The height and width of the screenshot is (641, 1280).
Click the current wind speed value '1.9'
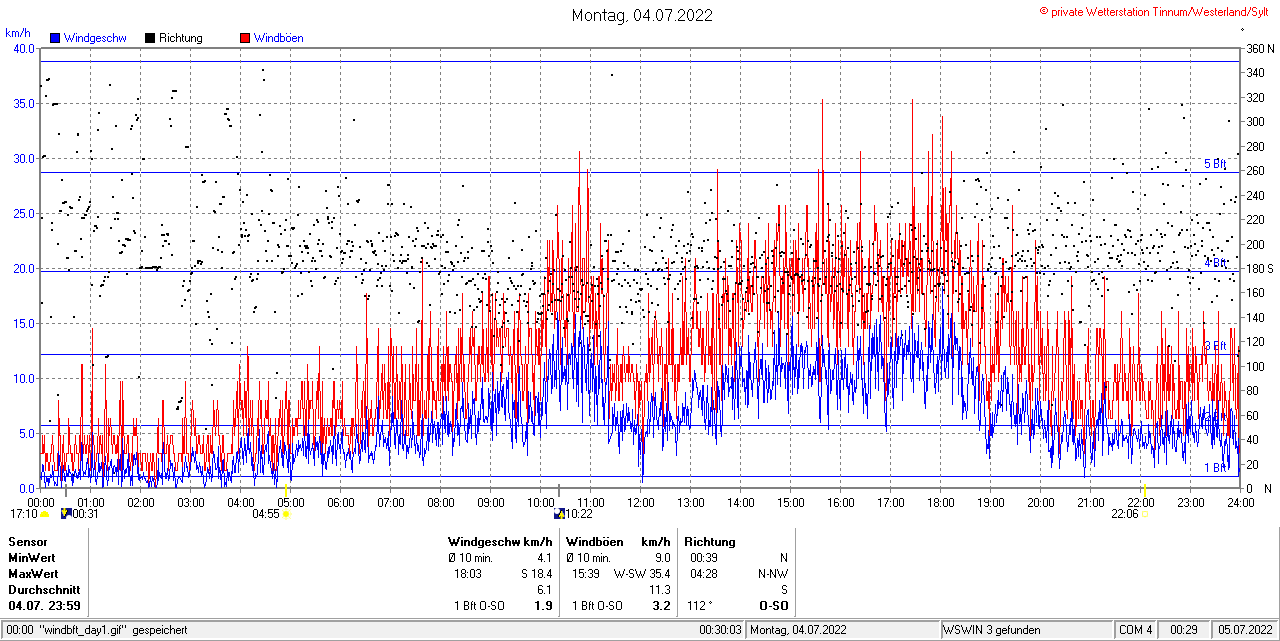tap(544, 606)
